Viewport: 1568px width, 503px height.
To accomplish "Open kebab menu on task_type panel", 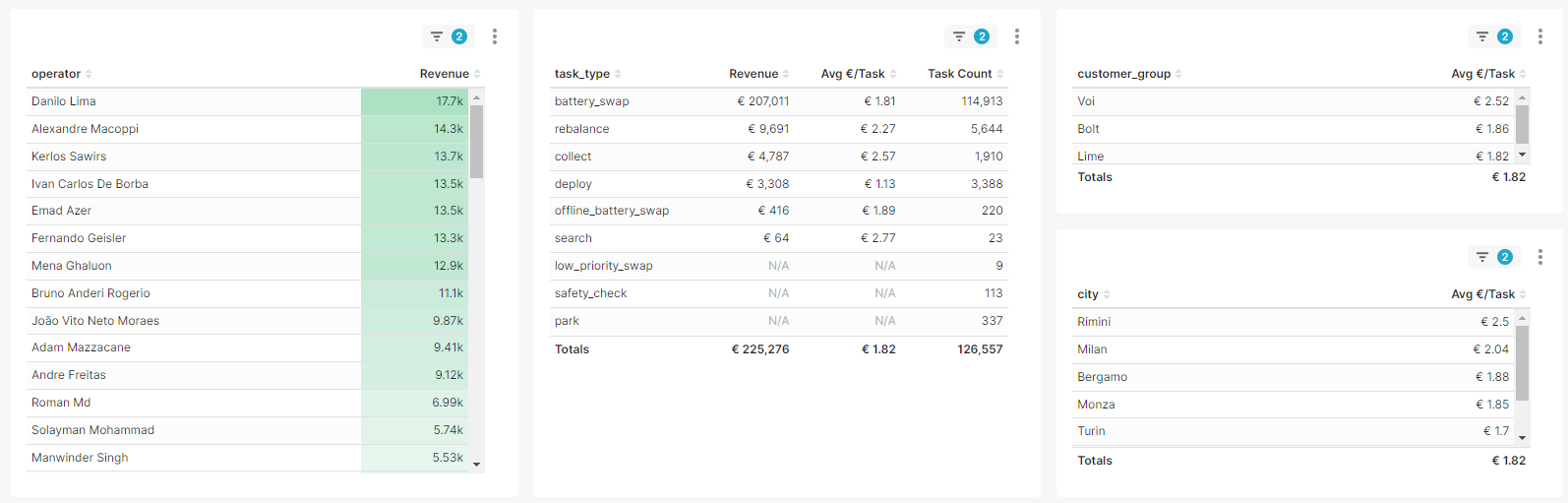I will [1017, 36].
